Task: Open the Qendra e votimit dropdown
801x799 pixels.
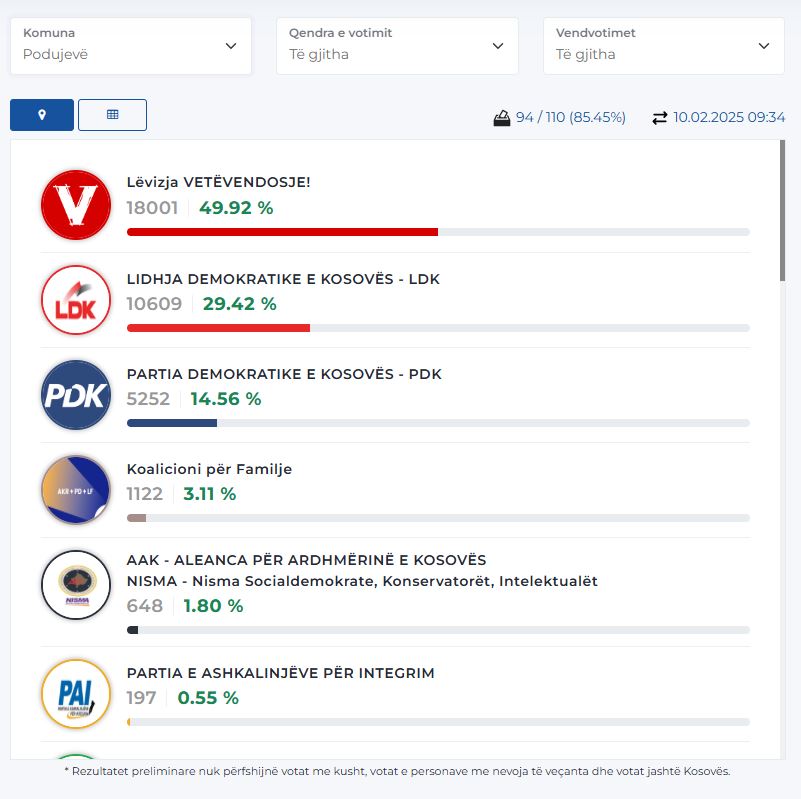Action: [x=397, y=46]
